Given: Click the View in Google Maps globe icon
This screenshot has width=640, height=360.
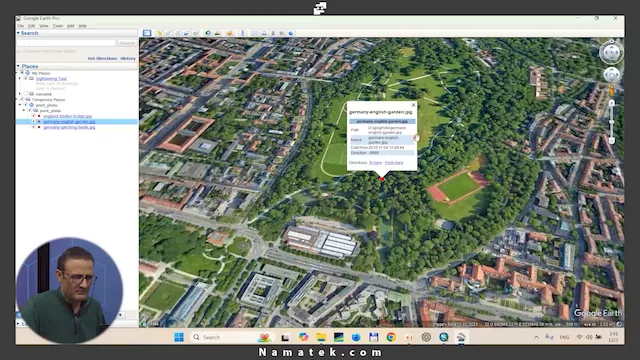Looking at the screenshot, I should [x=291, y=33].
